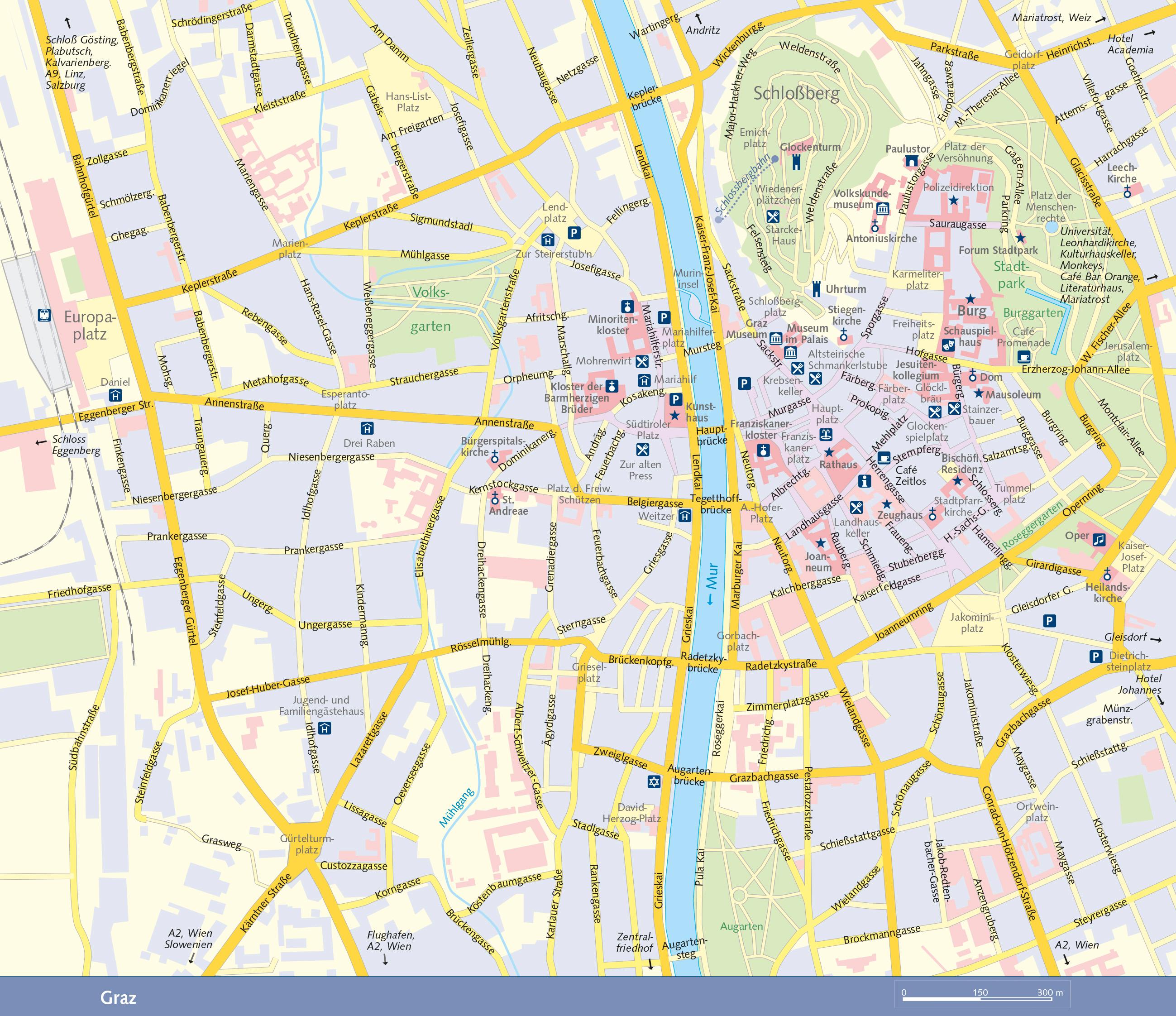This screenshot has height=1016, width=1176.
Task: Click the parking icon at Lendplatz
Action: pos(575,233)
